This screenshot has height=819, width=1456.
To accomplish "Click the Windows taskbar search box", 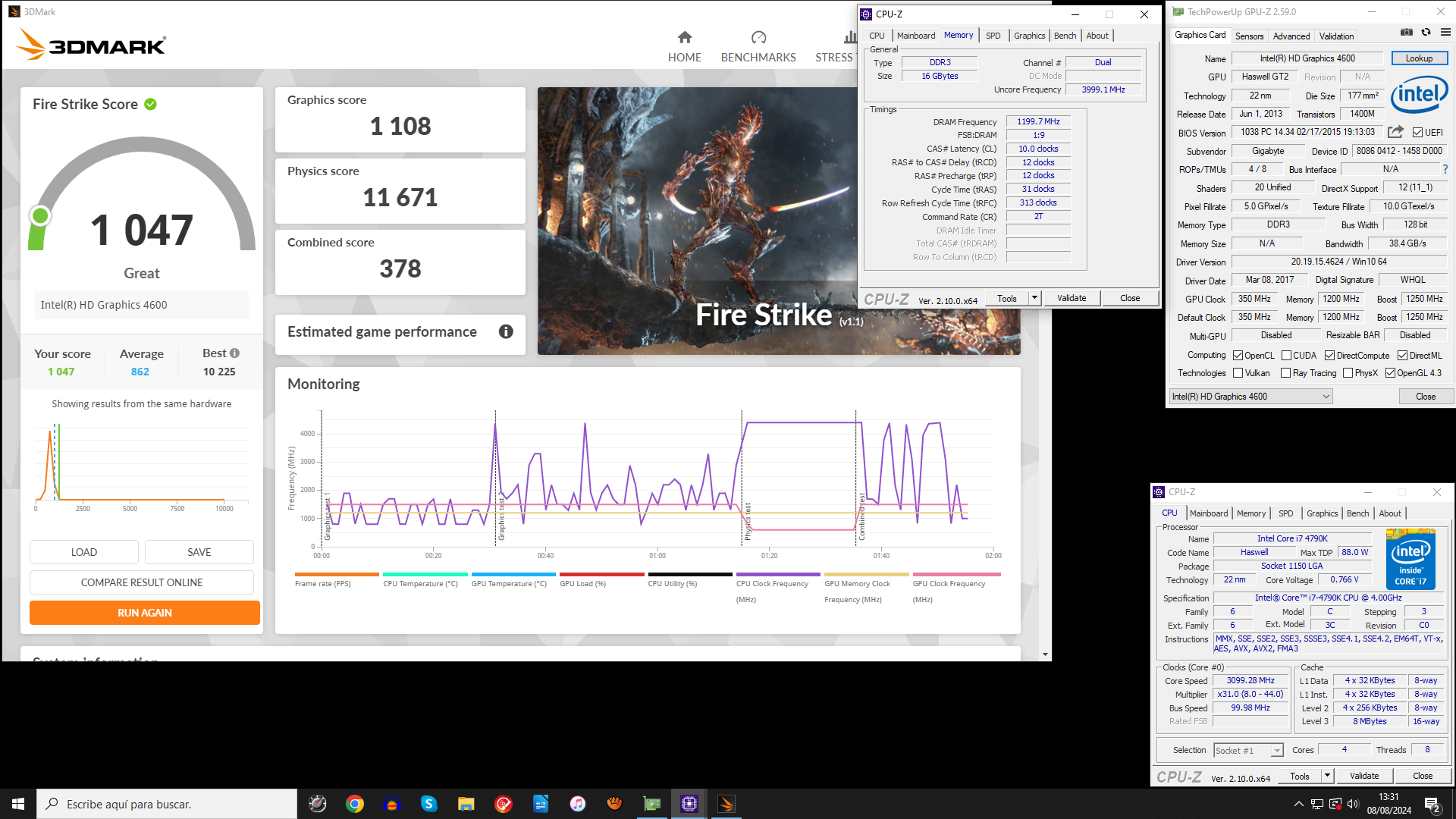I will (167, 804).
